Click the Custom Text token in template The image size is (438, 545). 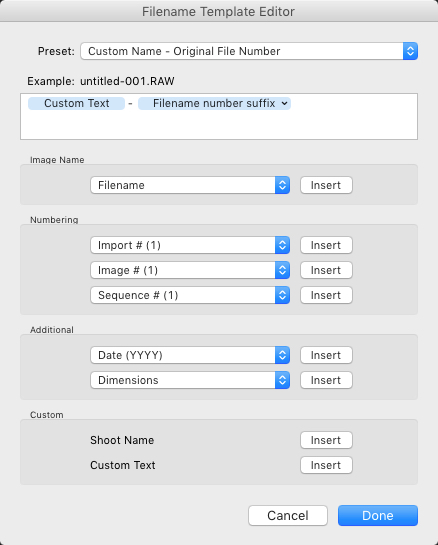[x=76, y=103]
